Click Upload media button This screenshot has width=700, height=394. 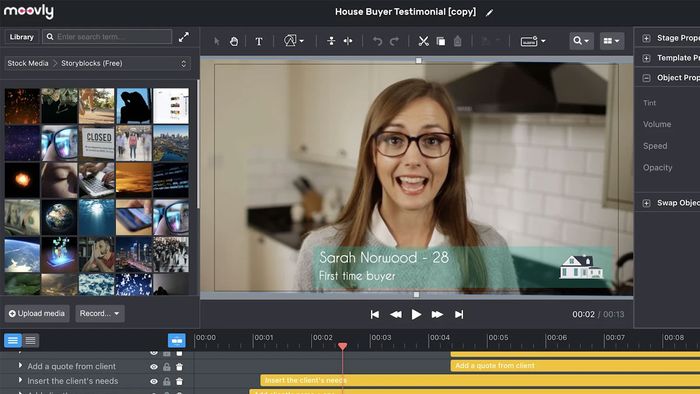coord(37,314)
